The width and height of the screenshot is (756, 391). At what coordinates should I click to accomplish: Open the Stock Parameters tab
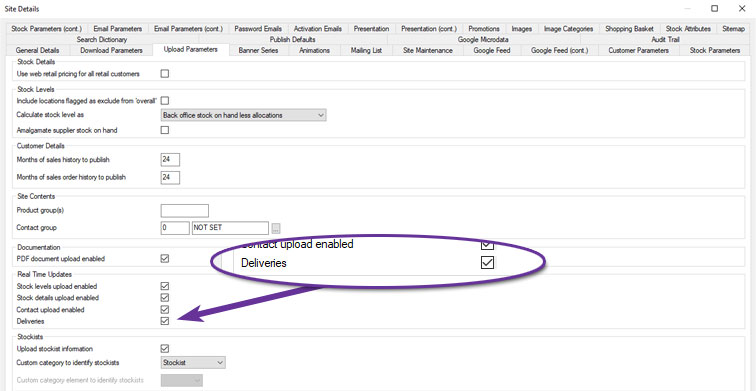point(715,50)
